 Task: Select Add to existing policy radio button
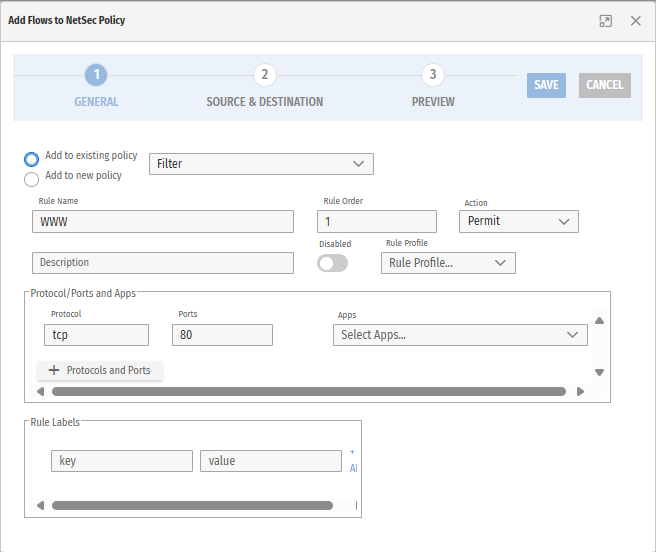[32, 159]
